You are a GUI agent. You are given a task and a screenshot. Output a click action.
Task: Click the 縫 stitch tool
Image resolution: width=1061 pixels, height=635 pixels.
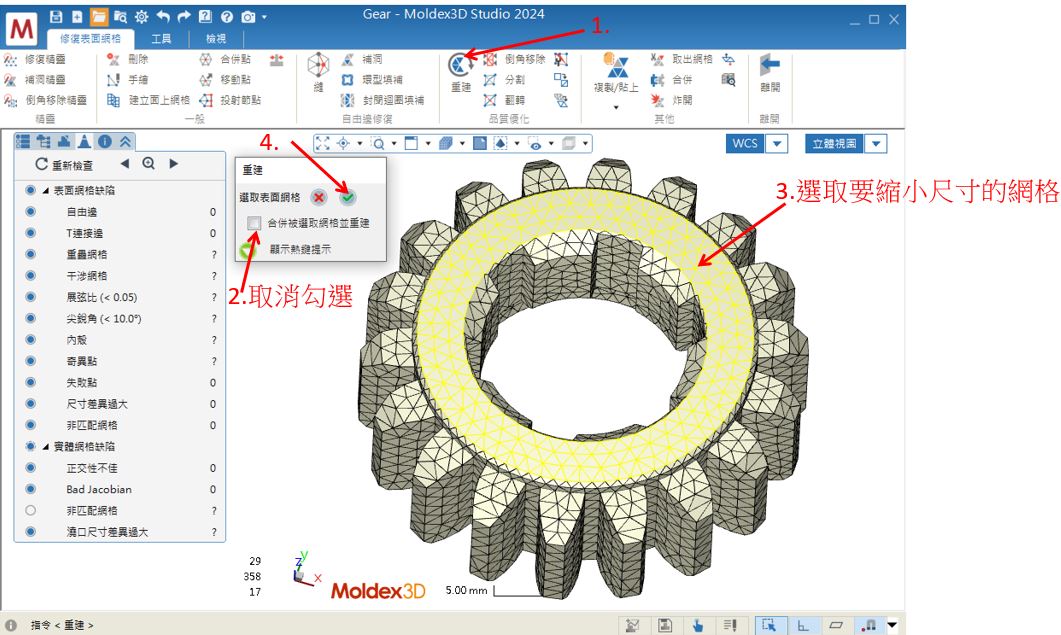318,72
